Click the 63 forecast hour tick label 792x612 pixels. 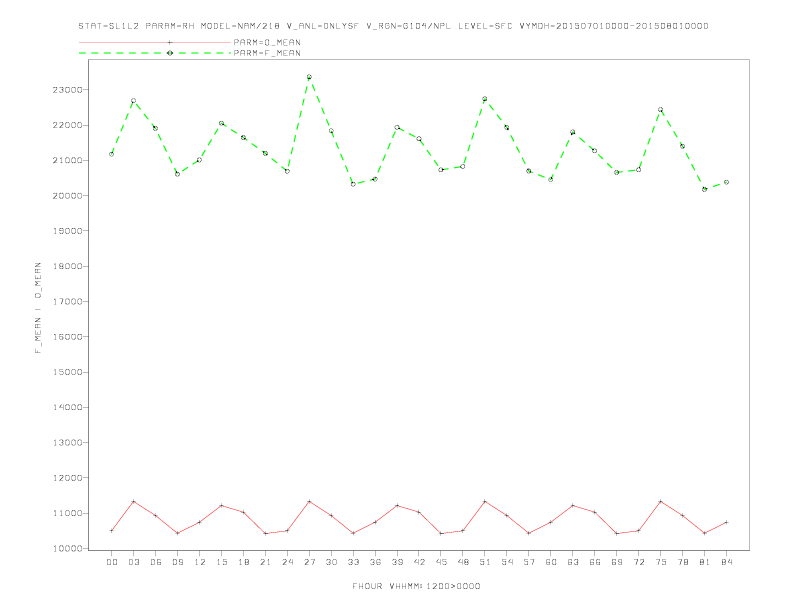pyautogui.click(x=573, y=562)
